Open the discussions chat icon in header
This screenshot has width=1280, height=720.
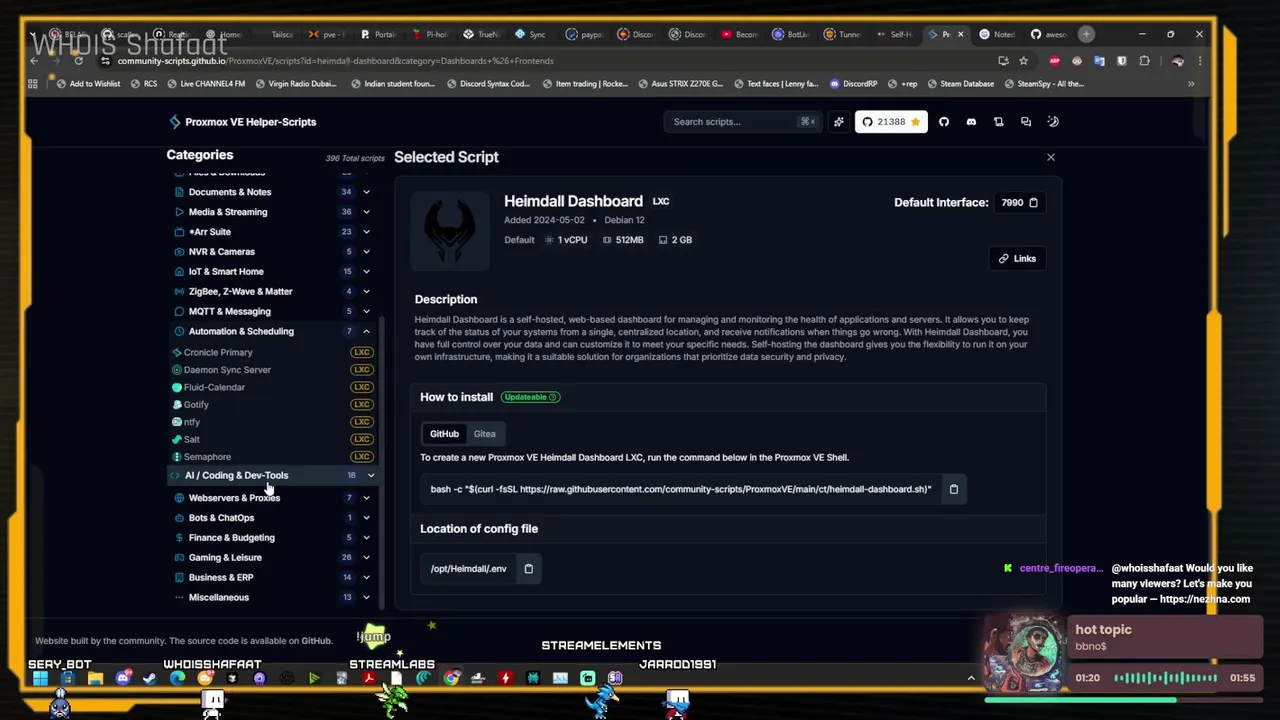coord(1025,122)
